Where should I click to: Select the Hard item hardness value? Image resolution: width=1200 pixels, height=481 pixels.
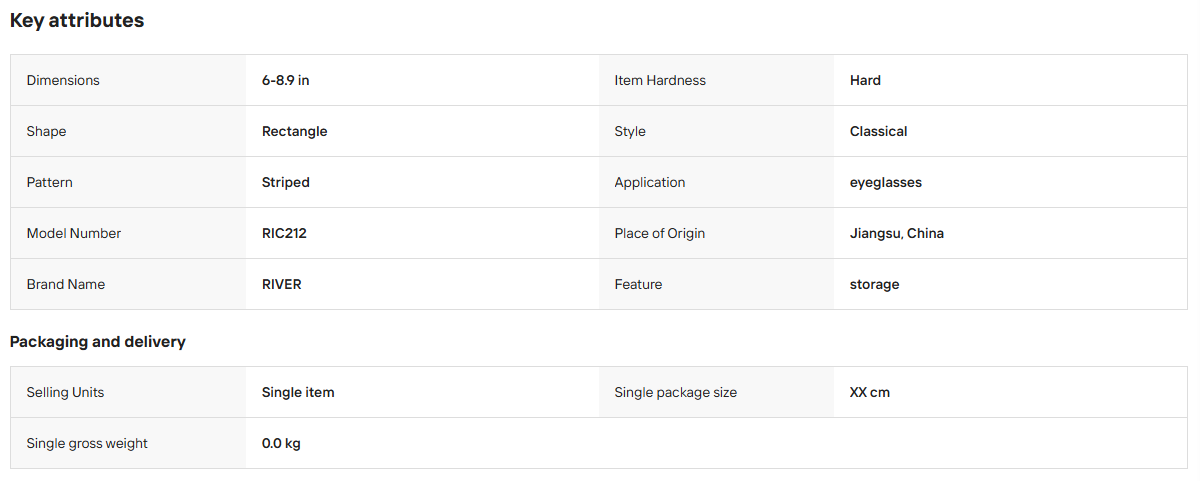pos(865,80)
